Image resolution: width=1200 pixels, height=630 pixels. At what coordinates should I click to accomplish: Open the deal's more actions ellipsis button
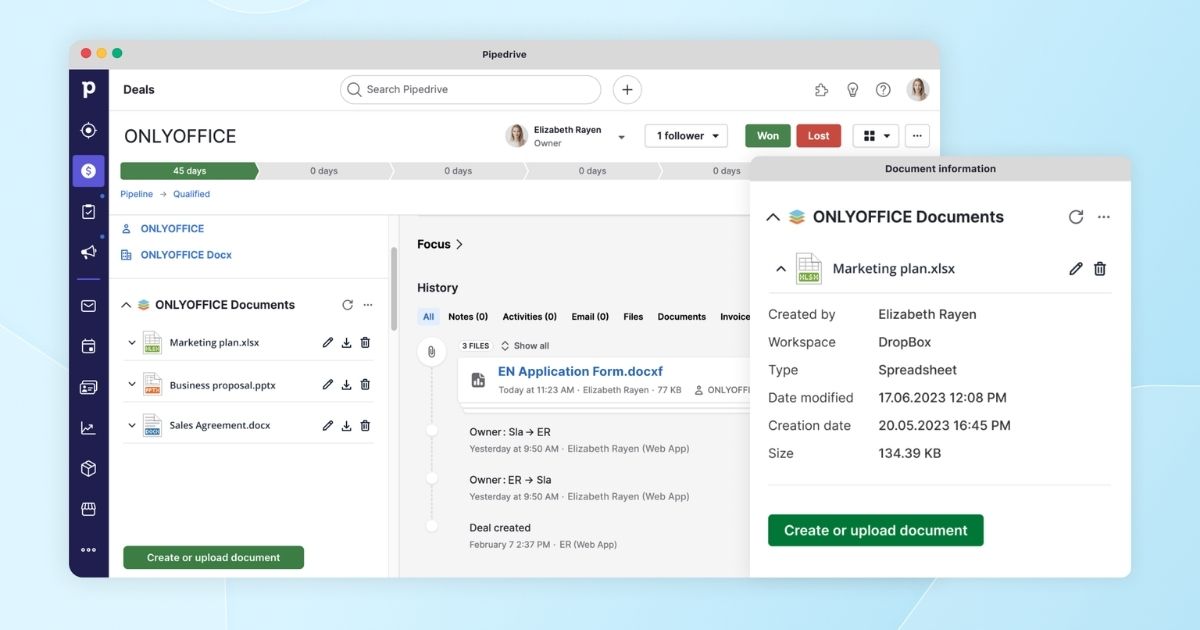click(918, 136)
